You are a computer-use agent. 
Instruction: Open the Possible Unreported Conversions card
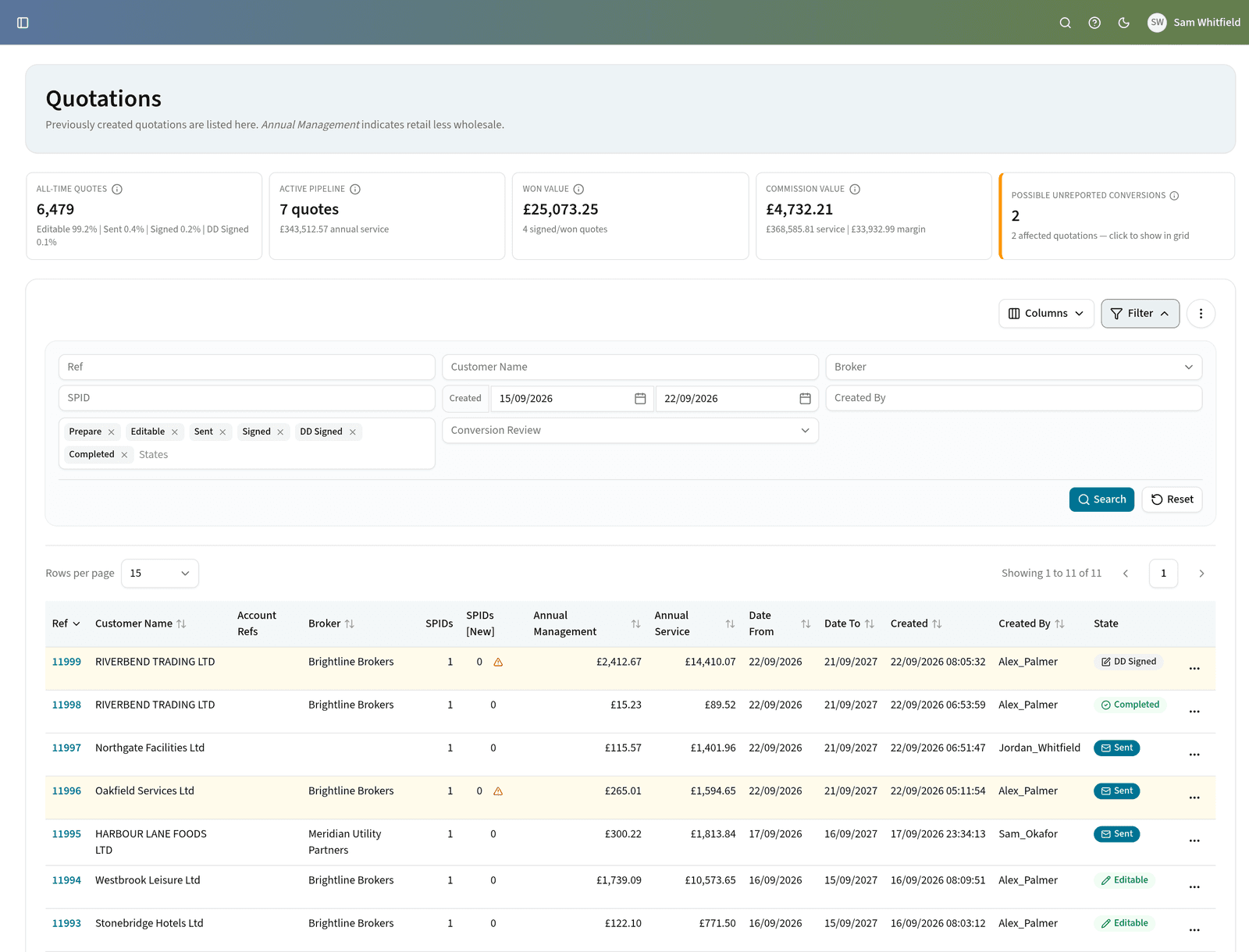1117,216
